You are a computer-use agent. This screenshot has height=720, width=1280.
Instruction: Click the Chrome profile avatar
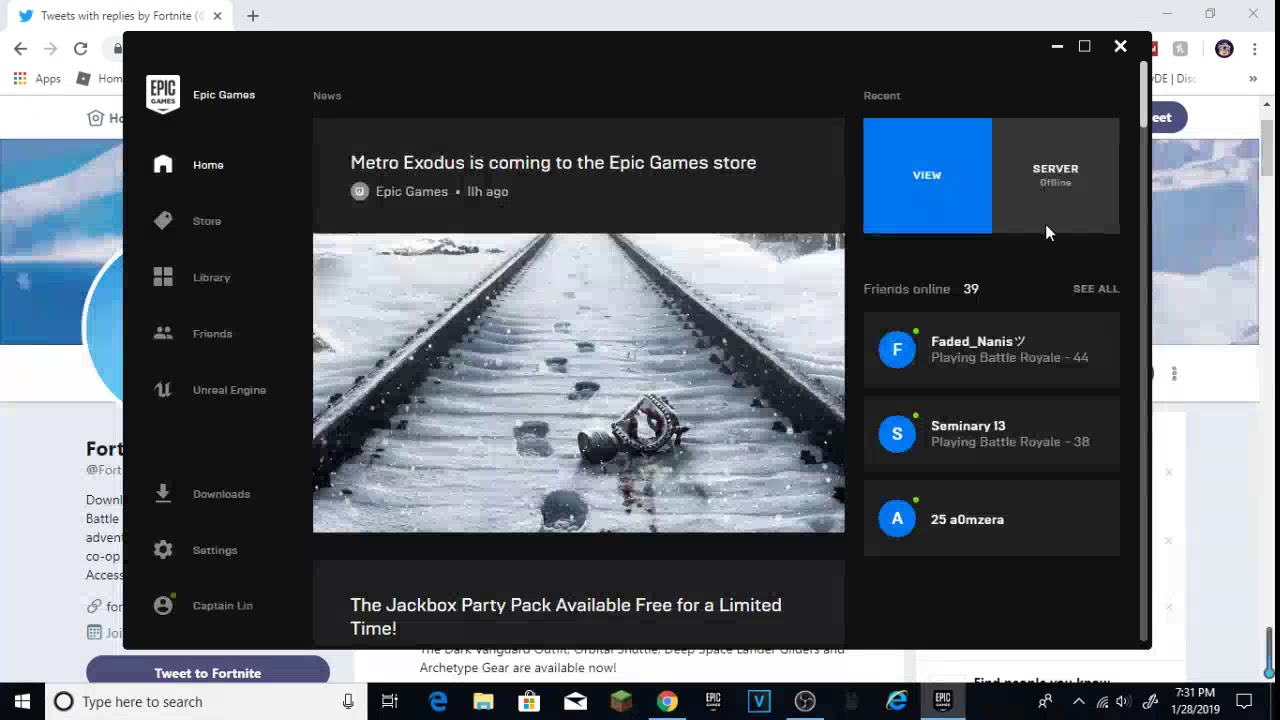(x=1224, y=49)
